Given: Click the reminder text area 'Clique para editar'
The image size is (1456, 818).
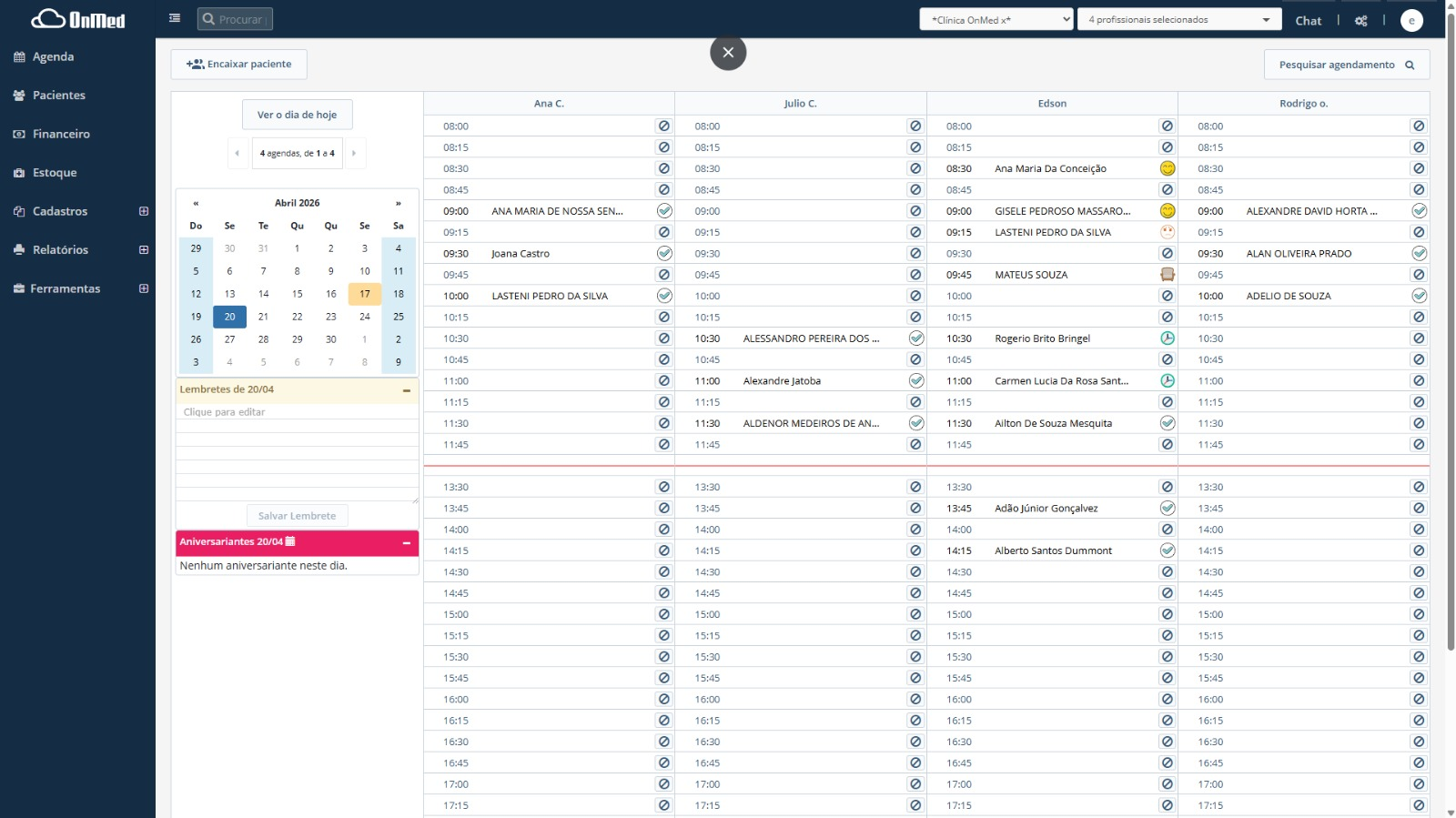Looking at the screenshot, I should [297, 453].
